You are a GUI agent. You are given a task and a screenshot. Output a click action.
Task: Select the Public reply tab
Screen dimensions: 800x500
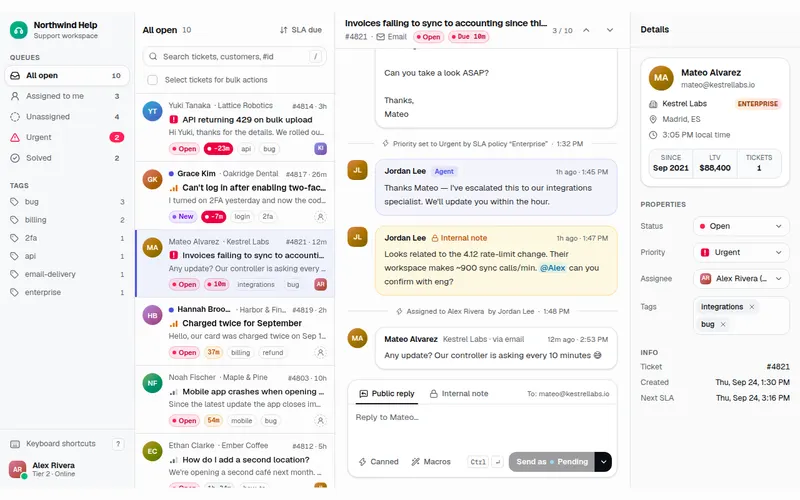tap(387, 394)
